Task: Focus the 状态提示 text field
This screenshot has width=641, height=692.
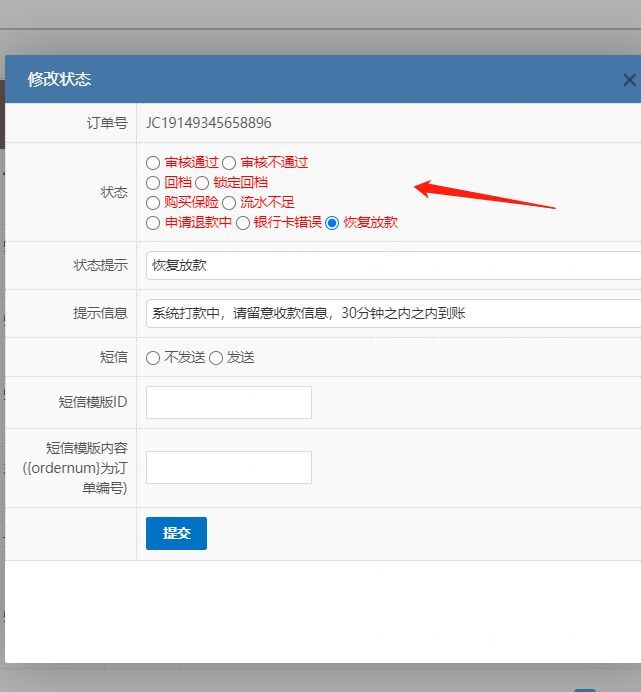Action: click(392, 266)
